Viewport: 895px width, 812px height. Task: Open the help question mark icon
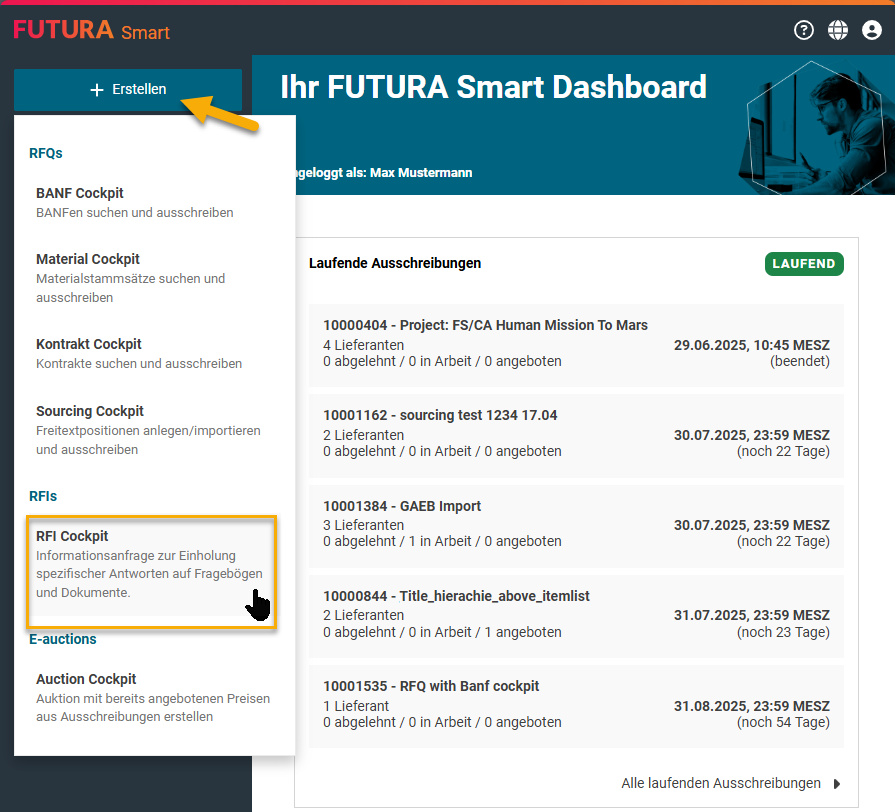[804, 30]
